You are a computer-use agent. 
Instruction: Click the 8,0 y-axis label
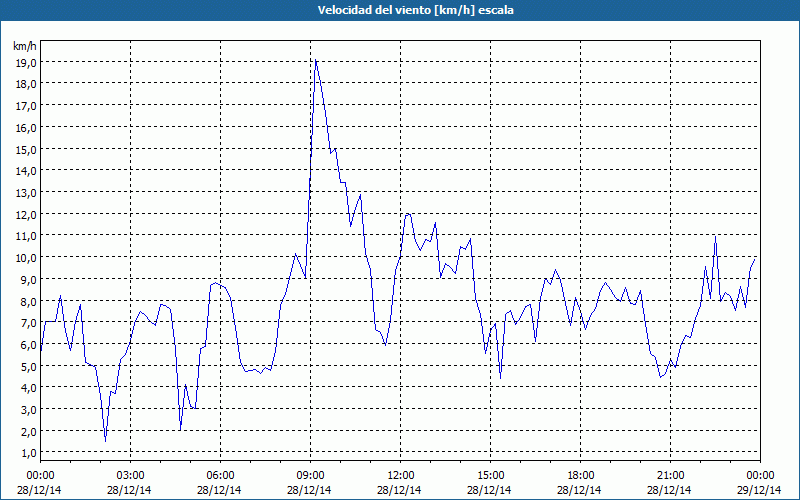click(x=29, y=301)
